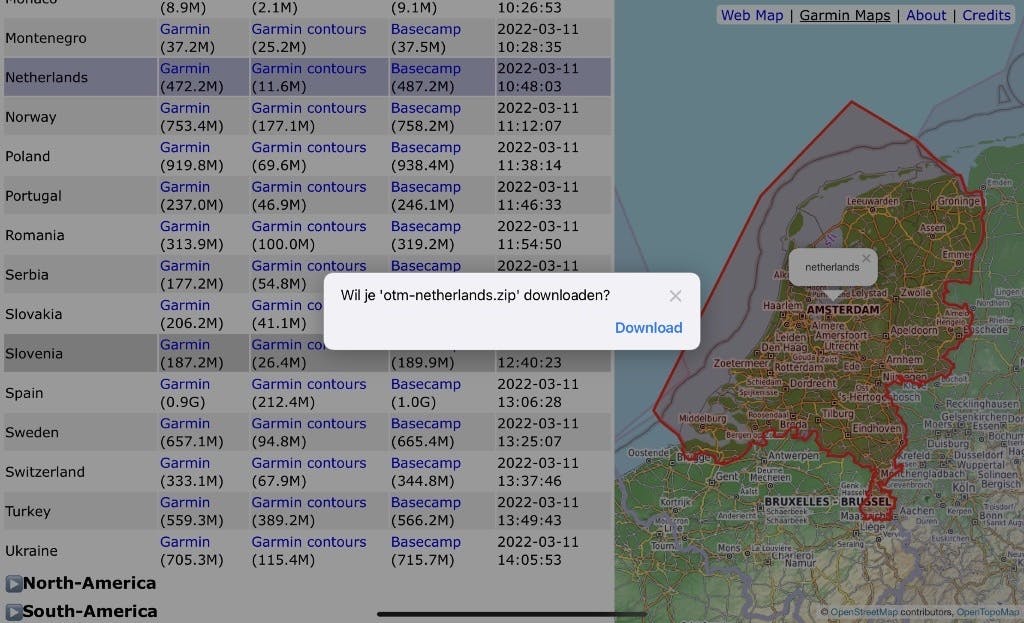
Task: Select the Switzerland country name cell
Action: click(80, 472)
